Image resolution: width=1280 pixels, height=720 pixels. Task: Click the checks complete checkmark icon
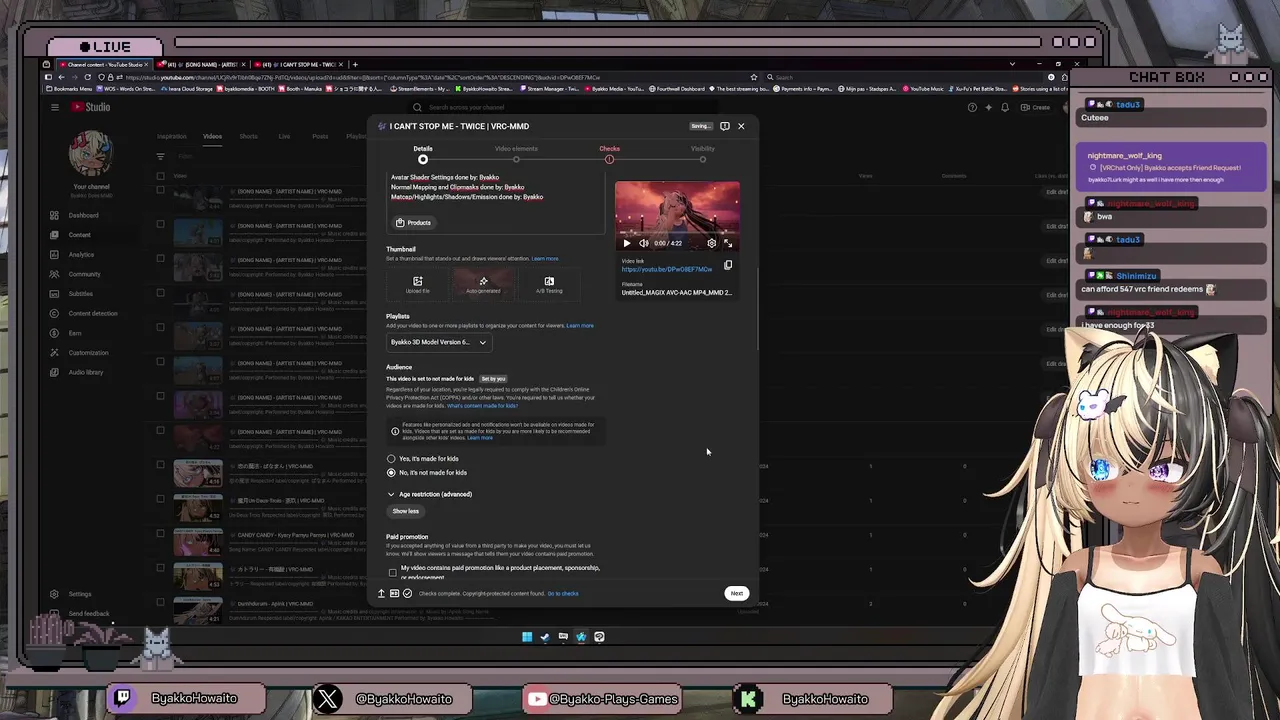pyautogui.click(x=407, y=594)
